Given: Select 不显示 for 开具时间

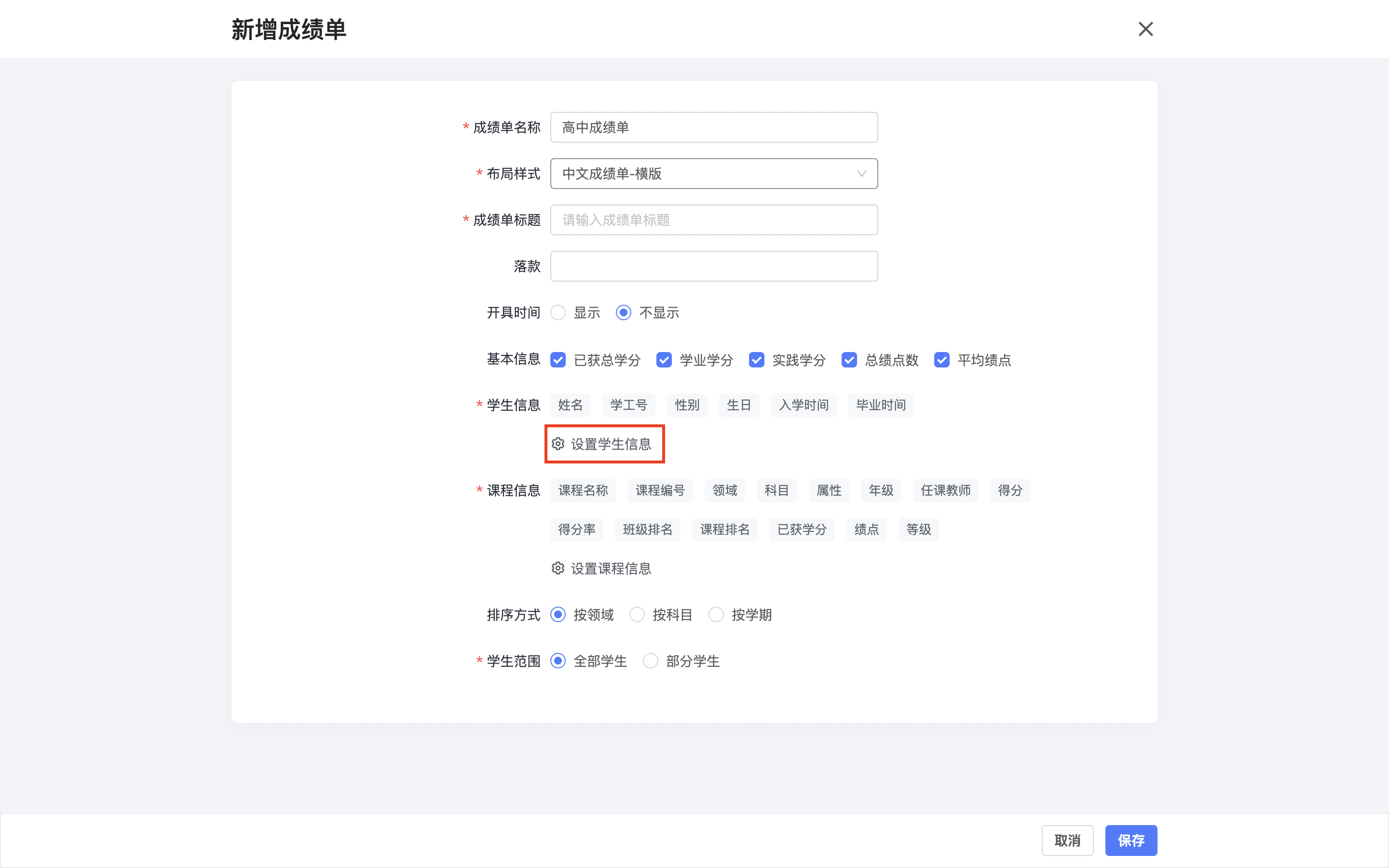Looking at the screenshot, I should tap(623, 313).
